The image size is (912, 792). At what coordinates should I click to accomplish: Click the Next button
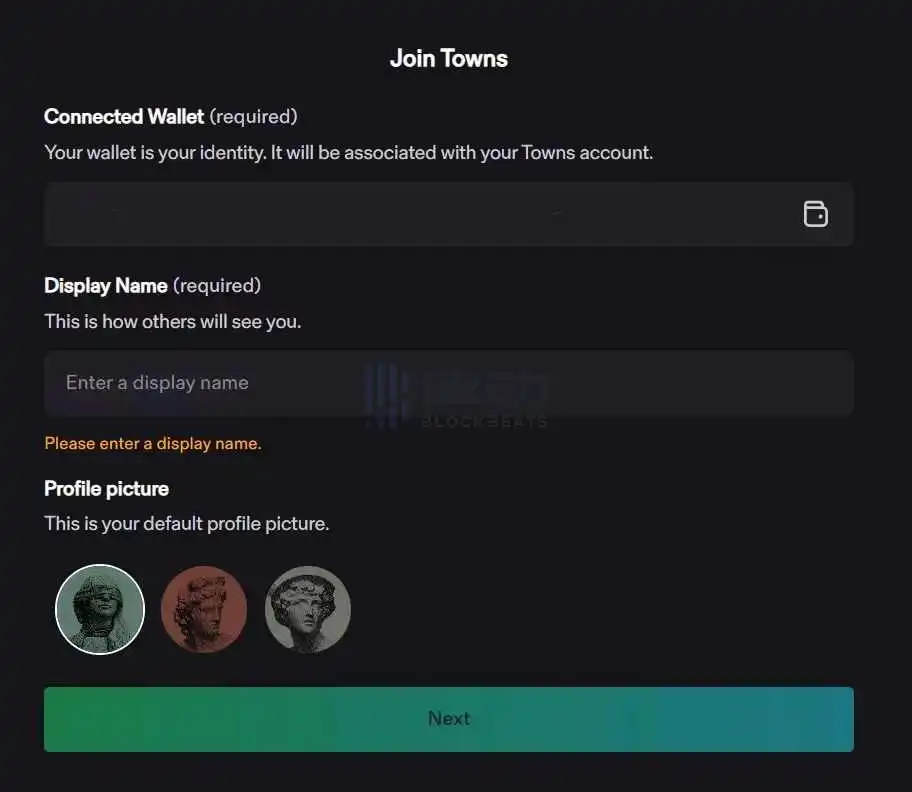tap(449, 719)
